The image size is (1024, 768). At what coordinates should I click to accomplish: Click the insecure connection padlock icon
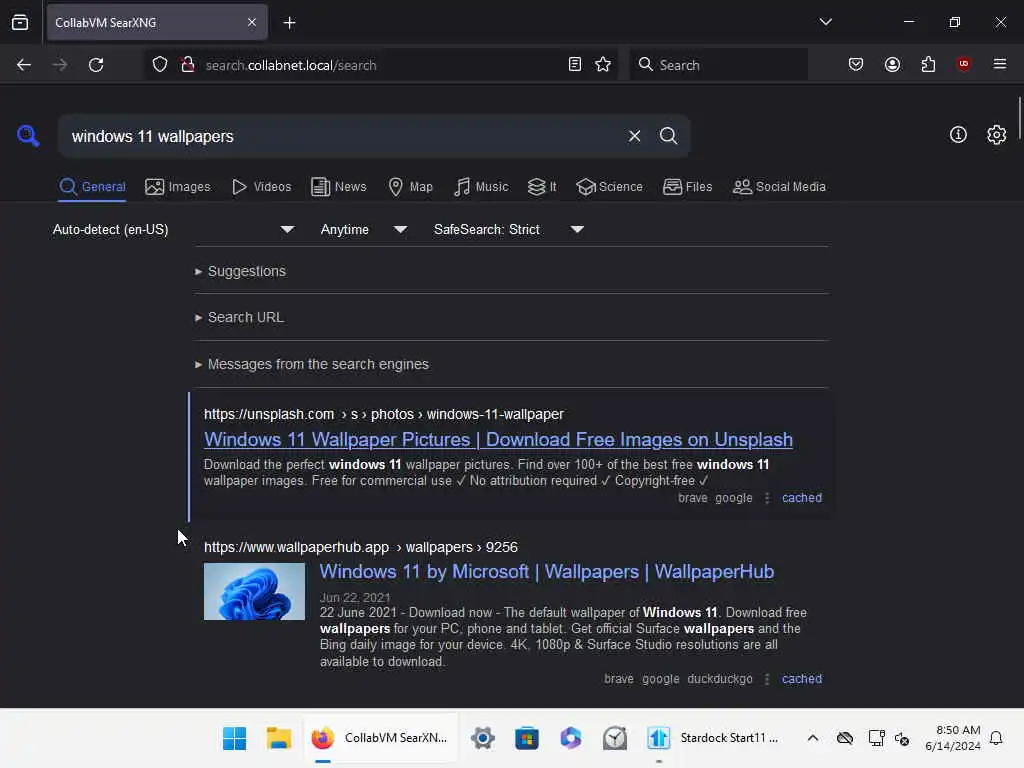tap(188, 65)
